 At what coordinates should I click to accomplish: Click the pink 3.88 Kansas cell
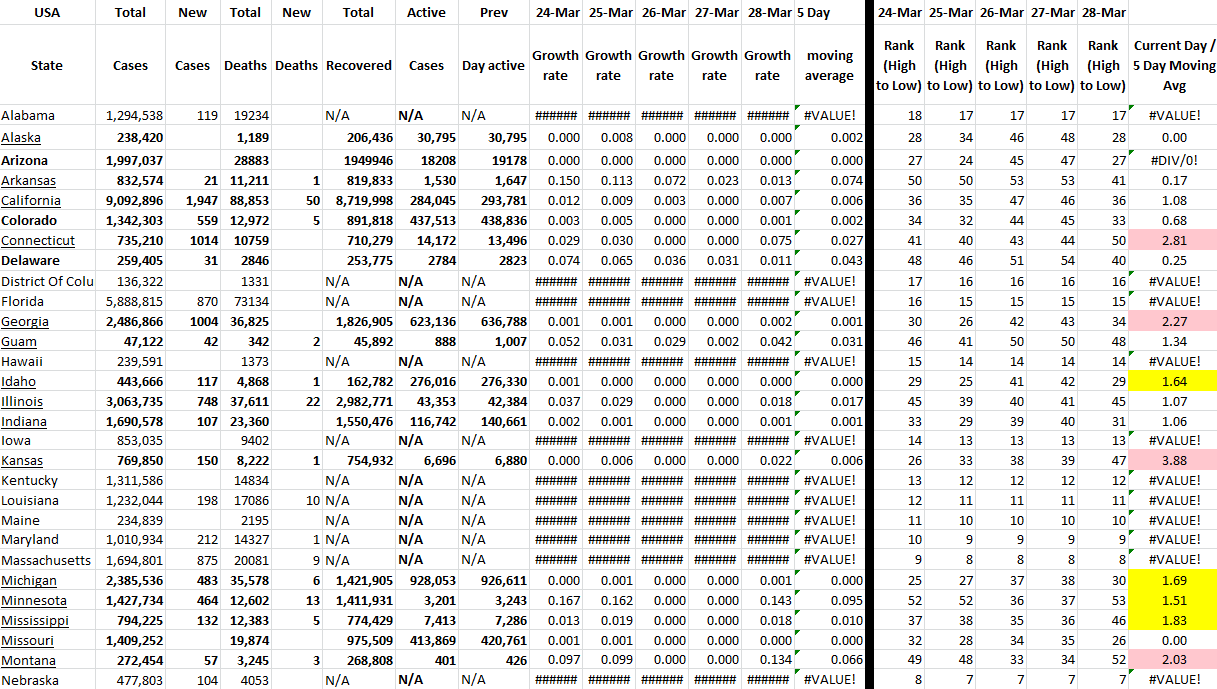(x=1174, y=461)
